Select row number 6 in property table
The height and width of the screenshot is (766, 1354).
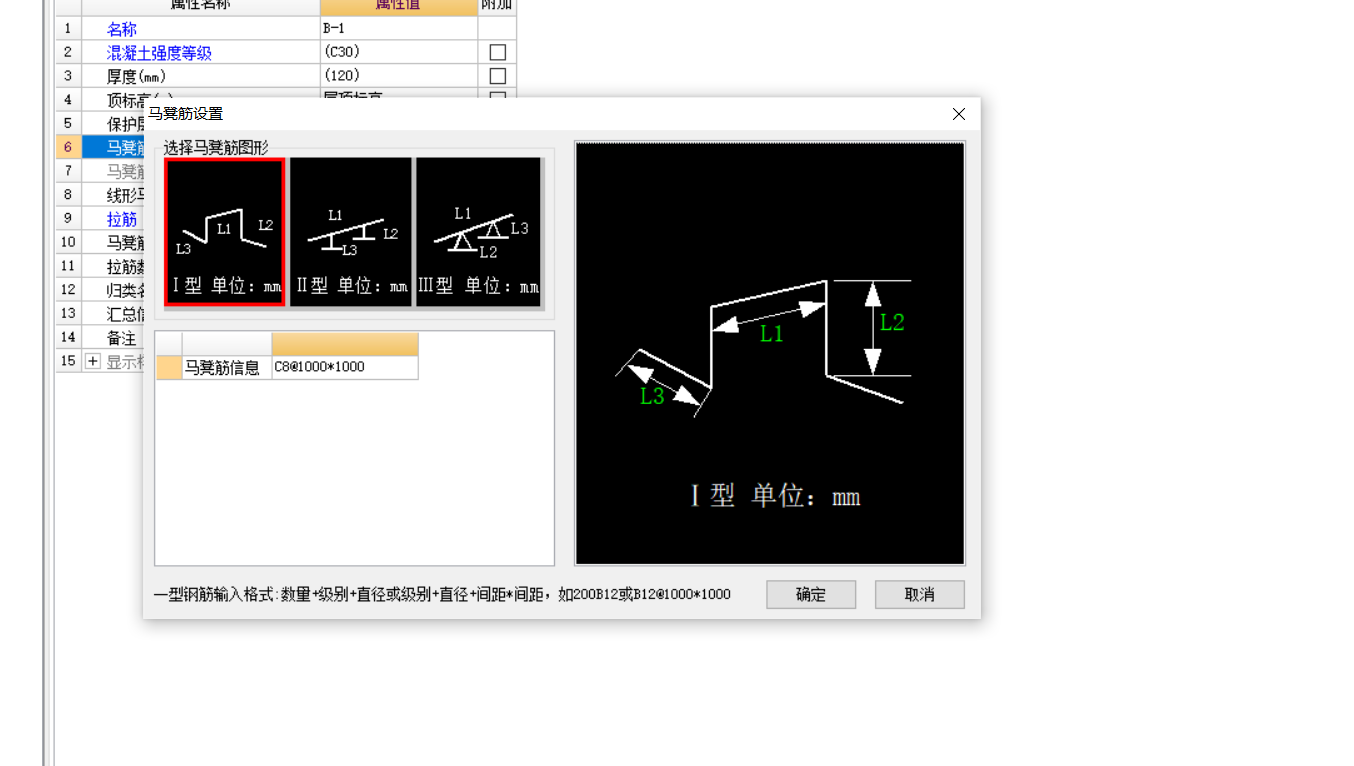coord(68,147)
